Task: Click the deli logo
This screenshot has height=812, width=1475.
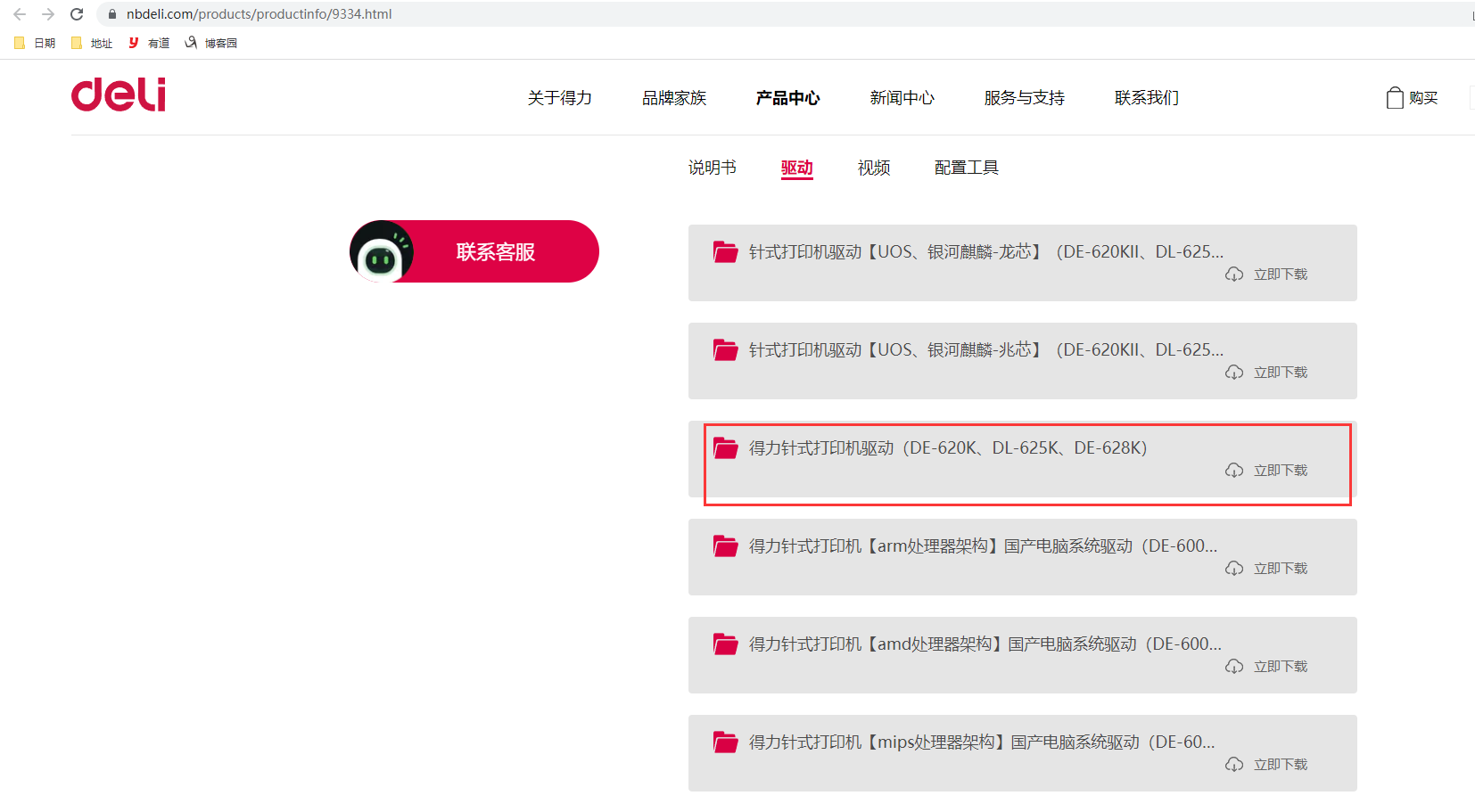Action: pyautogui.click(x=119, y=94)
